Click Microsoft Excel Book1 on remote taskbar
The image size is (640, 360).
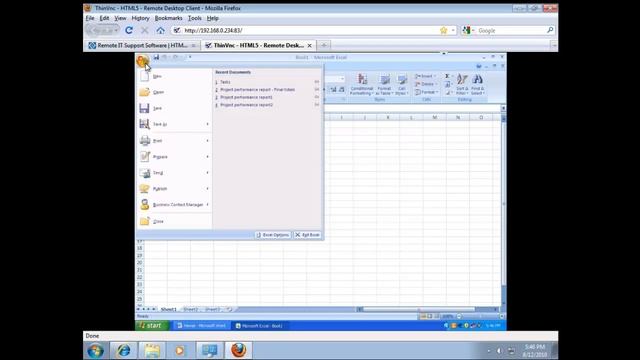pyautogui.click(x=260, y=326)
